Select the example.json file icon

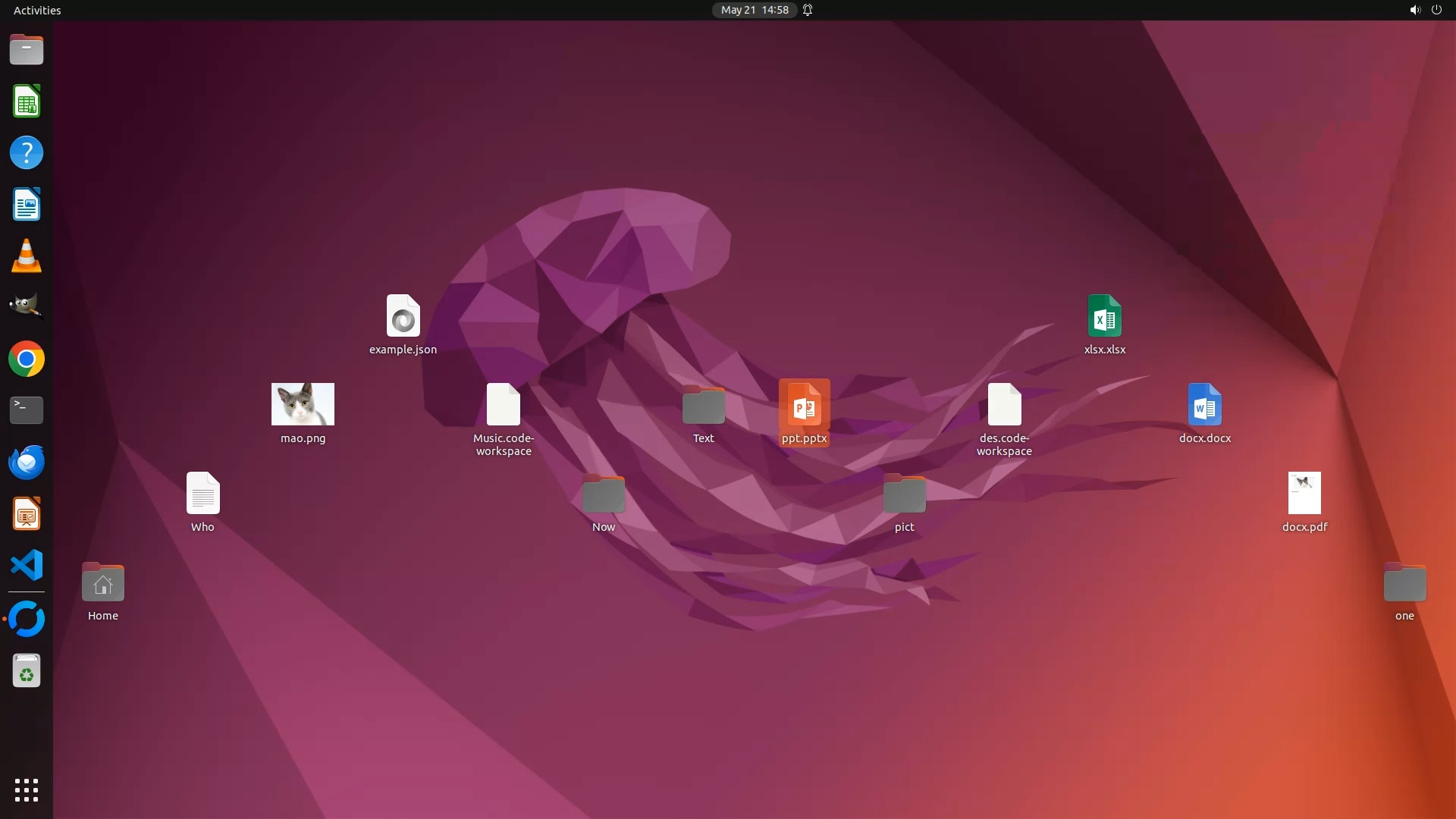point(403,316)
